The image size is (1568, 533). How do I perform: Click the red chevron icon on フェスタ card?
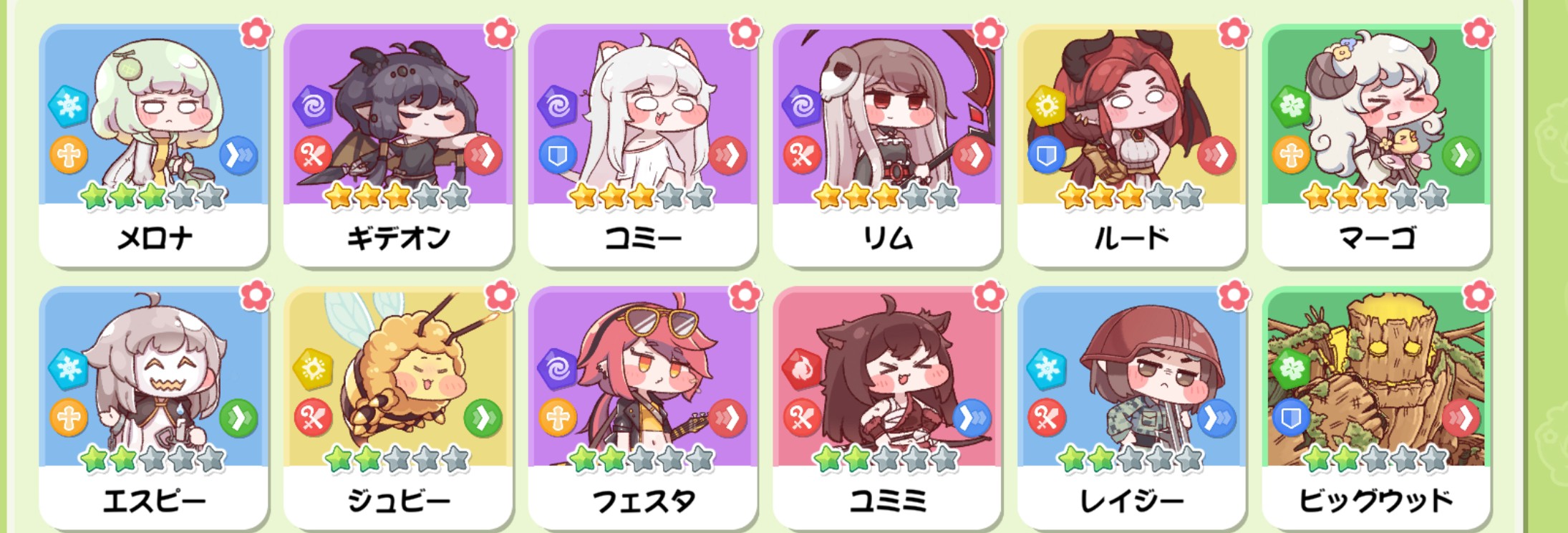coord(728,418)
